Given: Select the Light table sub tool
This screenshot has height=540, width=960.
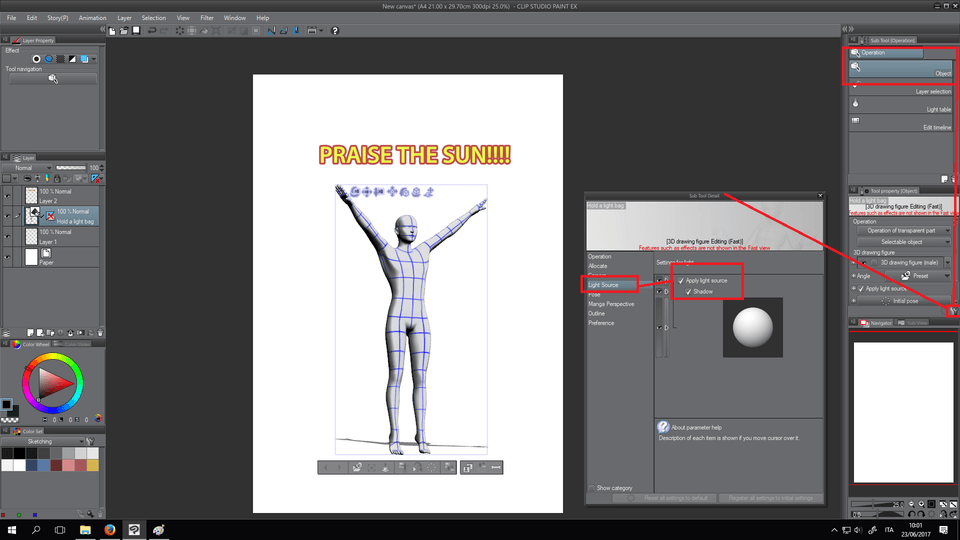Looking at the screenshot, I should coord(901,105).
